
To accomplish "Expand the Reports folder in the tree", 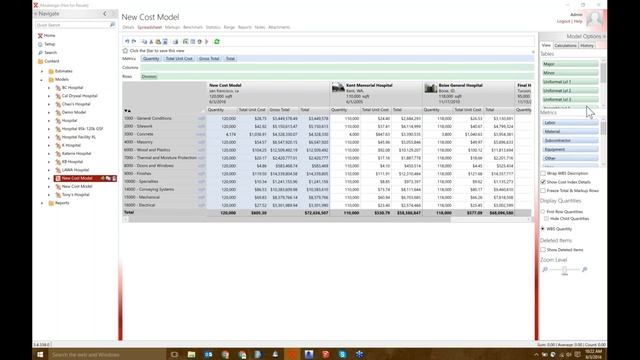I will pos(42,203).
